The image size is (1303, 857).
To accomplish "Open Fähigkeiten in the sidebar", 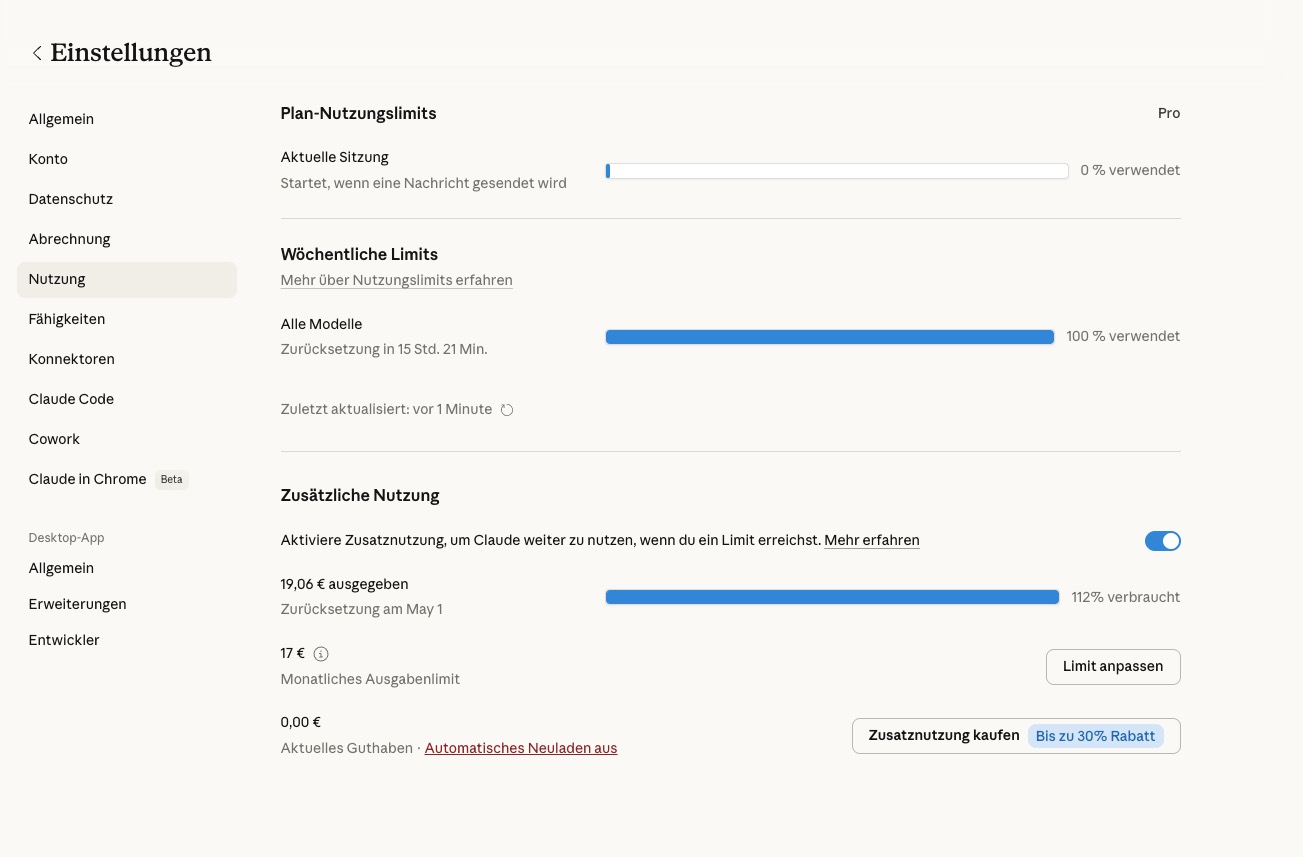I will click(67, 319).
